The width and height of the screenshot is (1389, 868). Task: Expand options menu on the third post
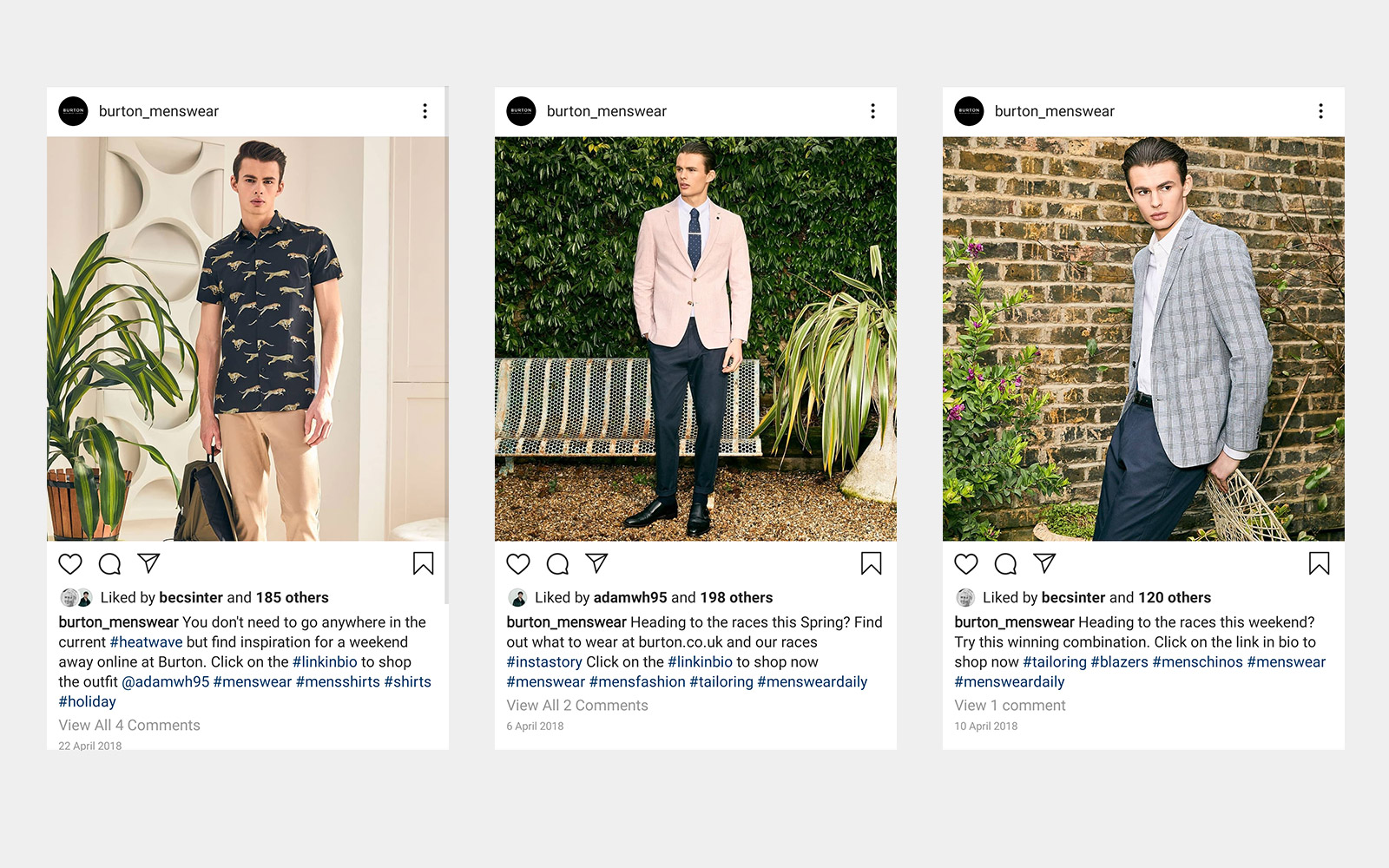pos(1320,111)
